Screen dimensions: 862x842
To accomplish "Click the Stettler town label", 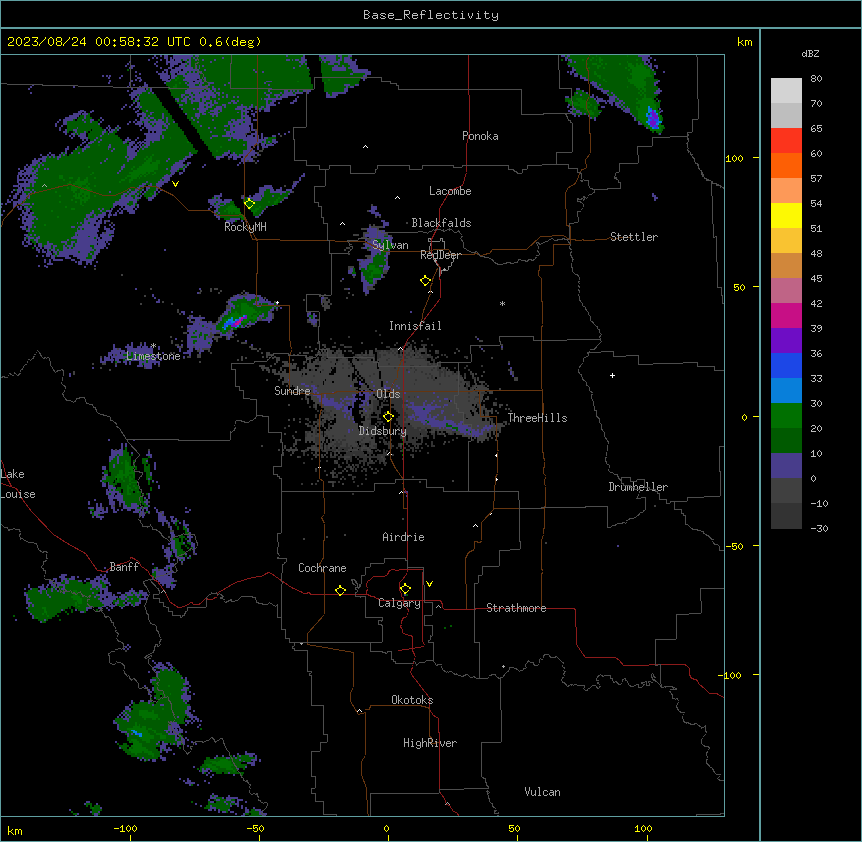I will (x=634, y=237).
